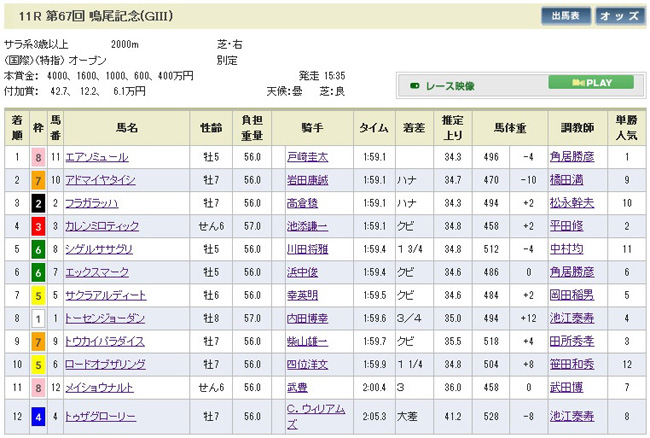View jockey 戸崎圭太 profile

[x=306, y=157]
